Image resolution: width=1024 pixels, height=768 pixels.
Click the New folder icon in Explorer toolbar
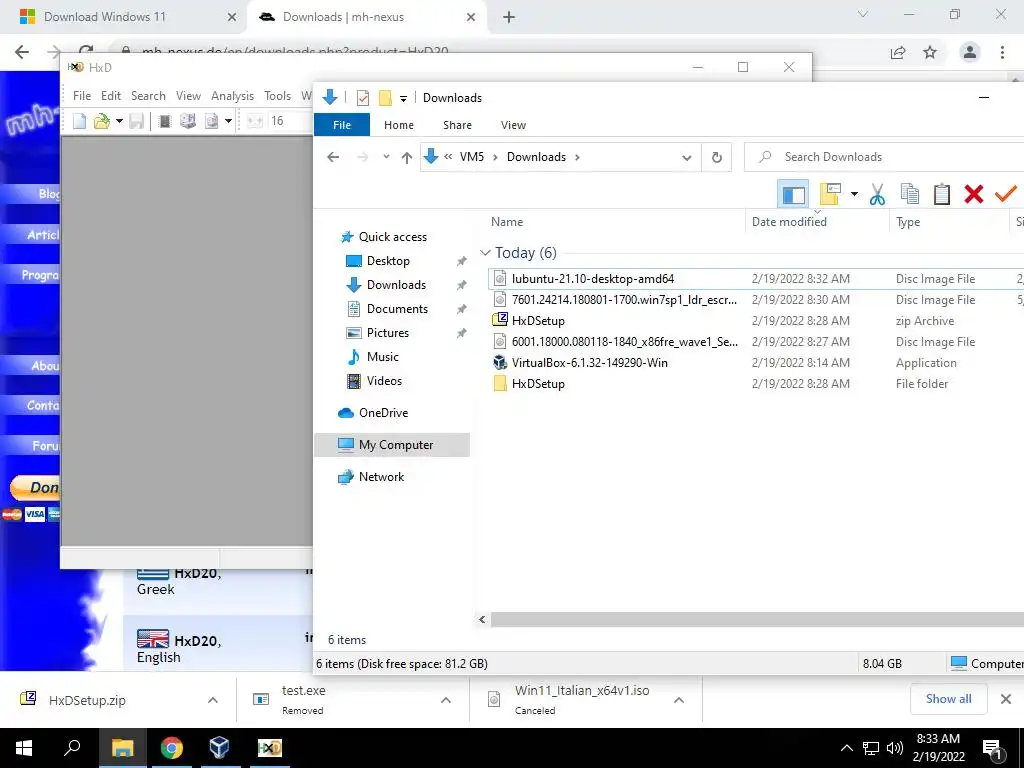pos(830,194)
